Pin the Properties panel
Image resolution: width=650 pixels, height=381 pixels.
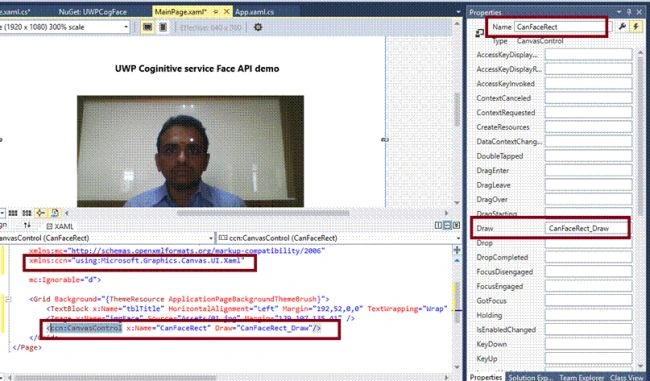click(629, 12)
